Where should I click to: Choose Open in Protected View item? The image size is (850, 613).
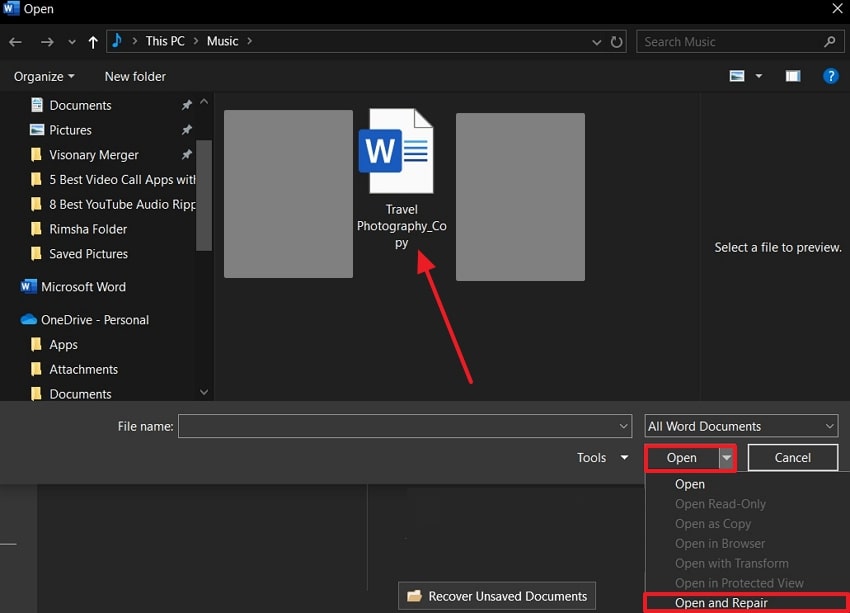point(739,583)
